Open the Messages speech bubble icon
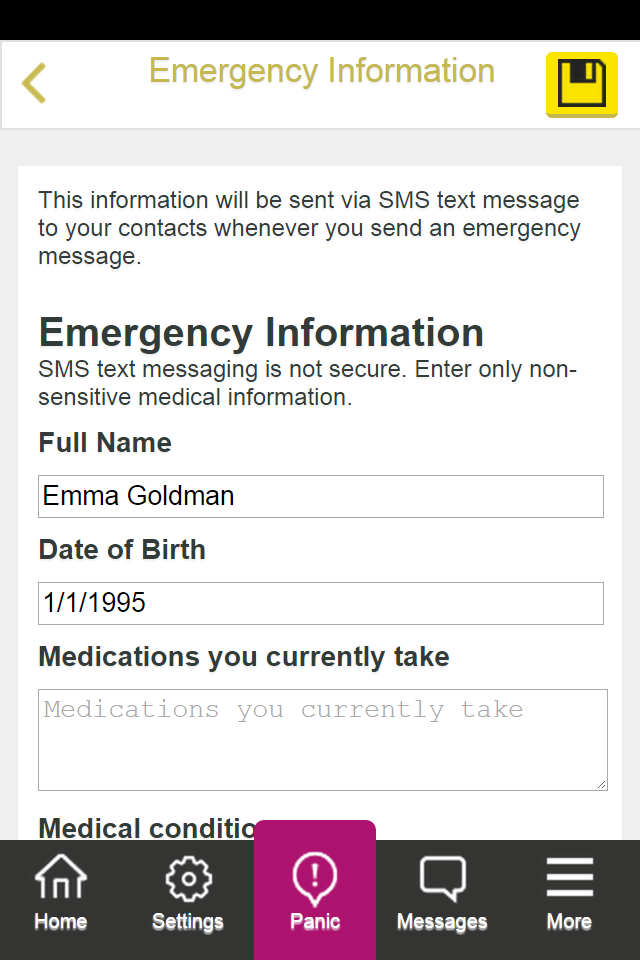This screenshot has height=960, width=640. (442, 879)
